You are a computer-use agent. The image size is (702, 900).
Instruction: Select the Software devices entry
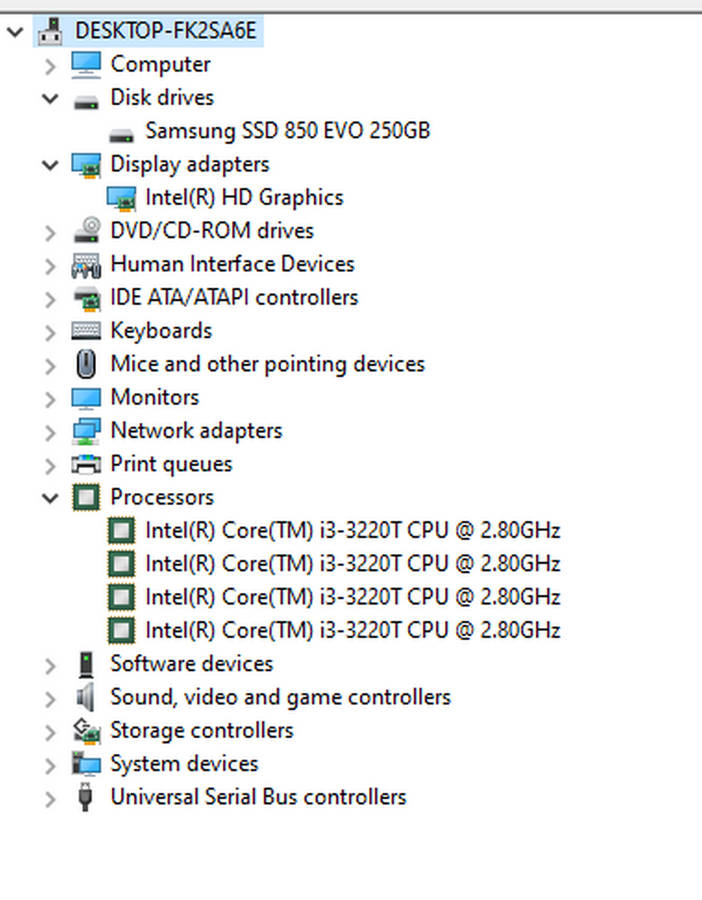click(x=191, y=663)
